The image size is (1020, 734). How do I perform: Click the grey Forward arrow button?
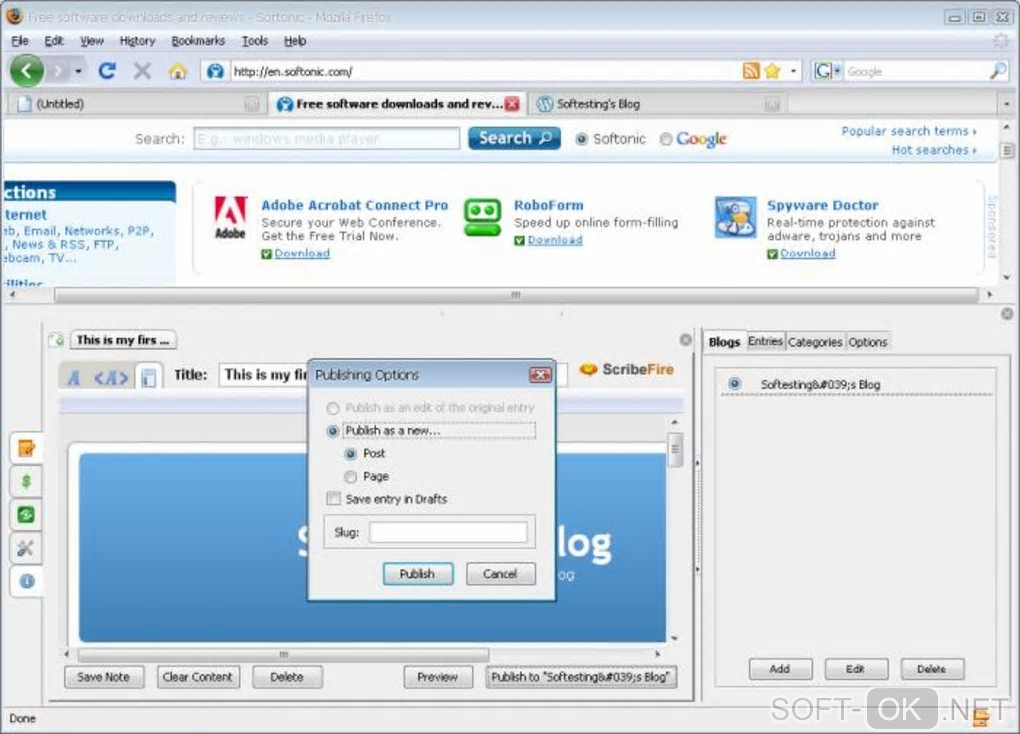(x=59, y=70)
